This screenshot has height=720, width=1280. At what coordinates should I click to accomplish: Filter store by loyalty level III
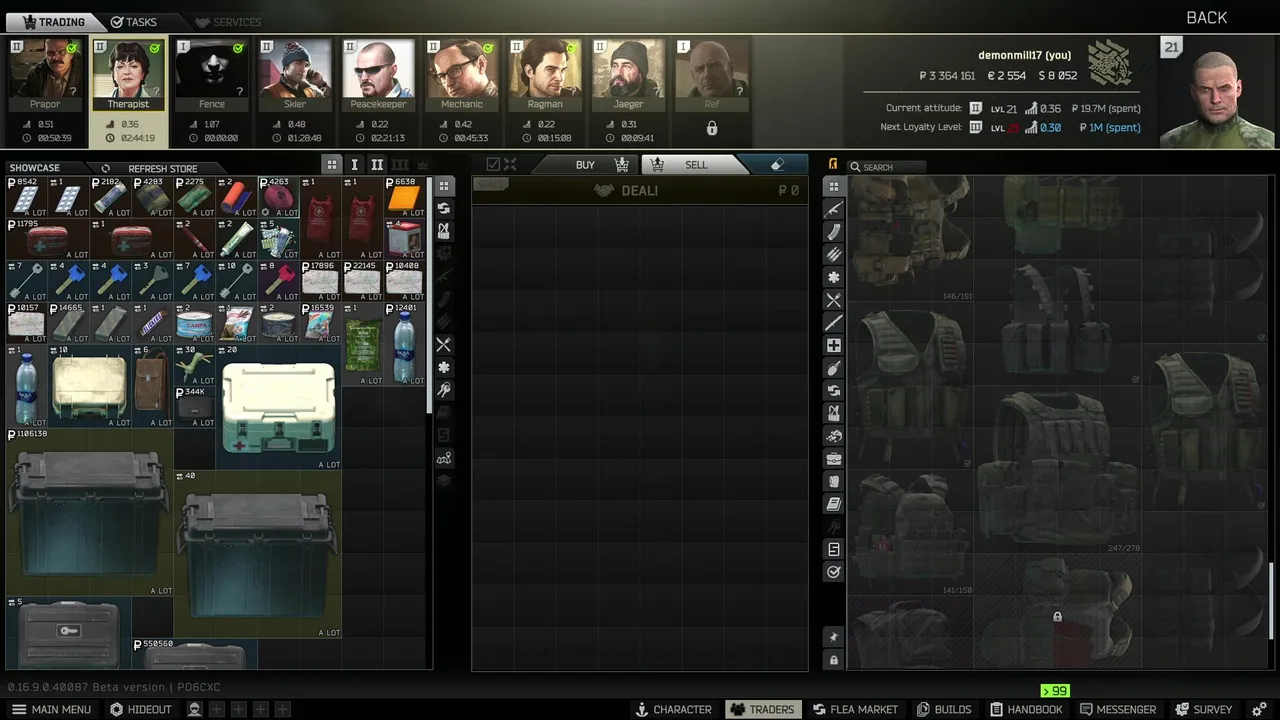tap(400, 165)
